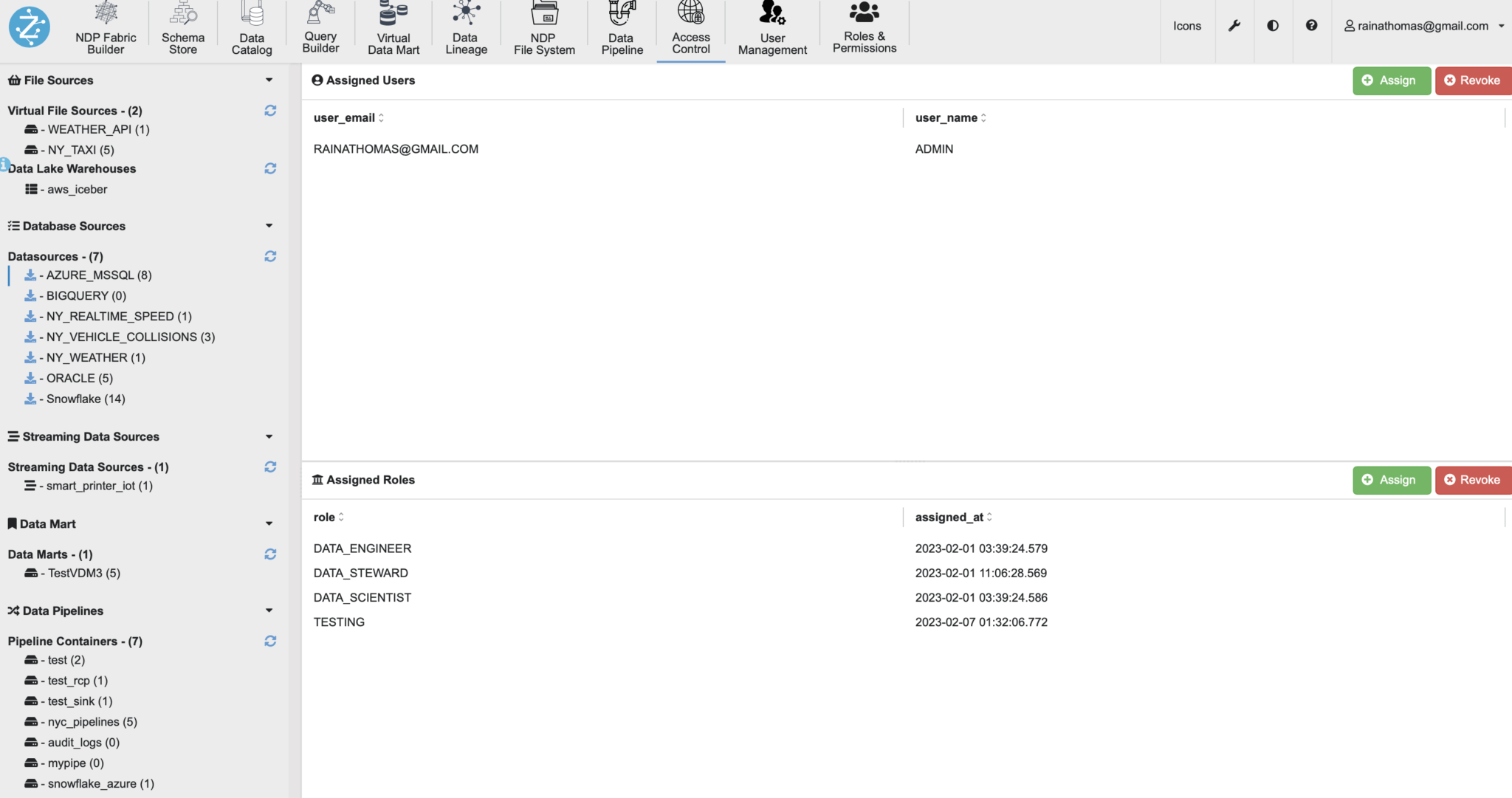Open Data Lineage in toolbar

pos(466,30)
